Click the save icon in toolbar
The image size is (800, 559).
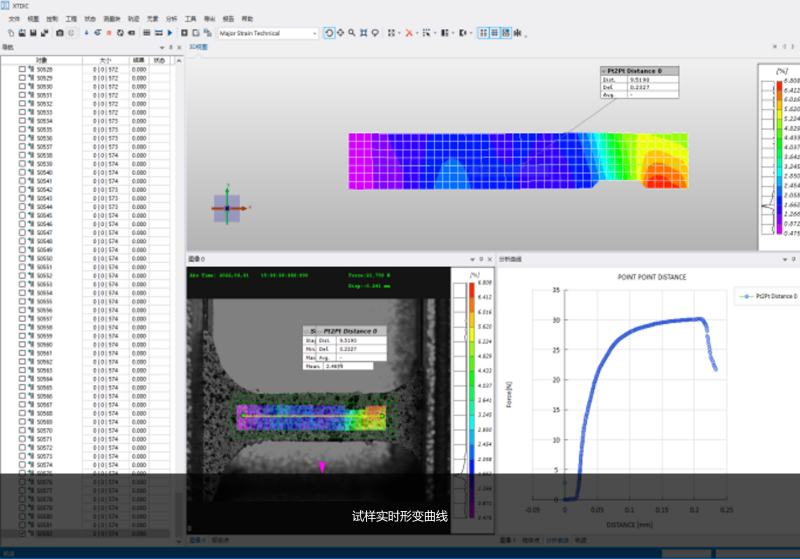[x=33, y=33]
